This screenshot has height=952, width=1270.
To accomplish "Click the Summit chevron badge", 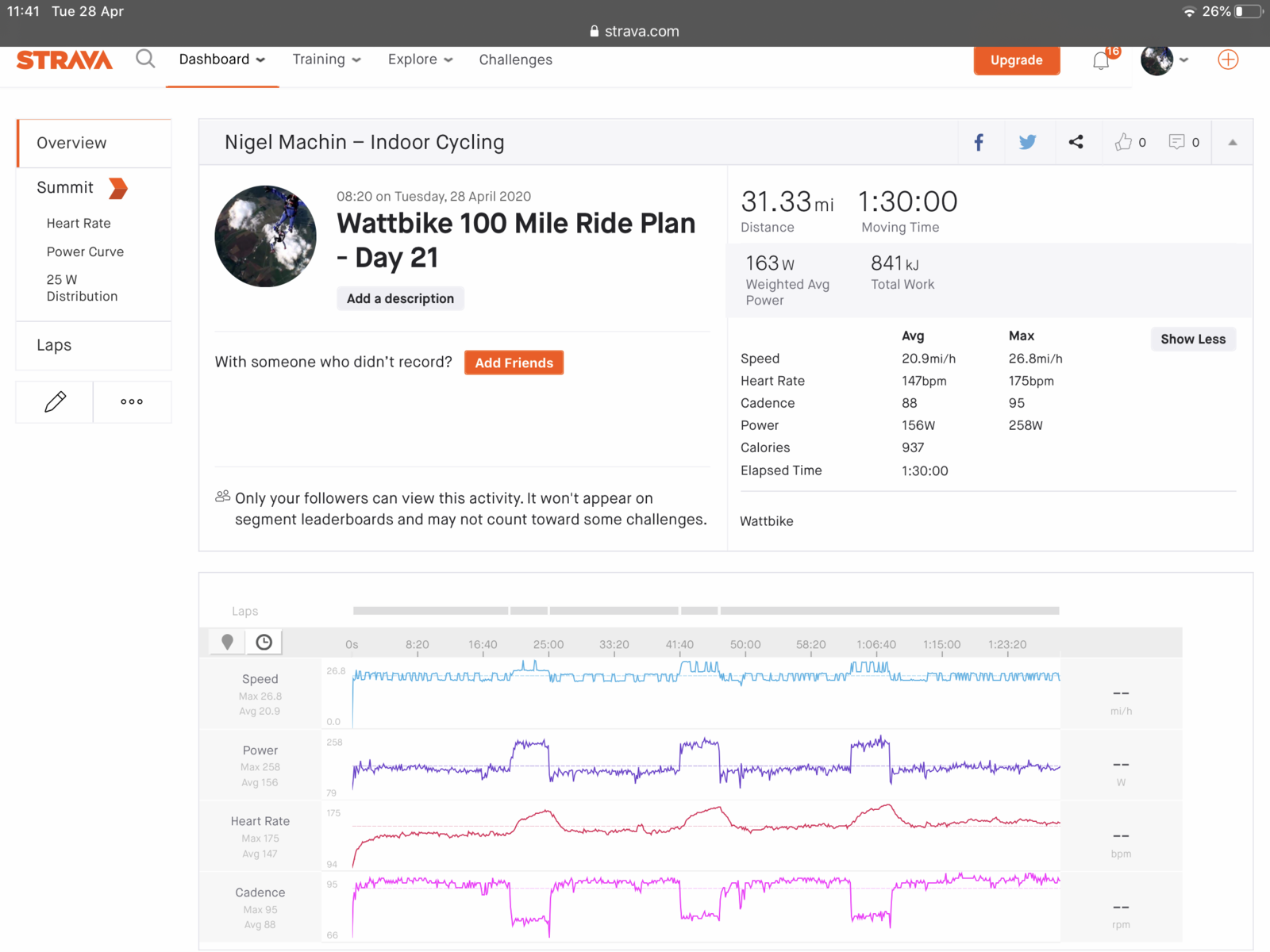I will [118, 188].
